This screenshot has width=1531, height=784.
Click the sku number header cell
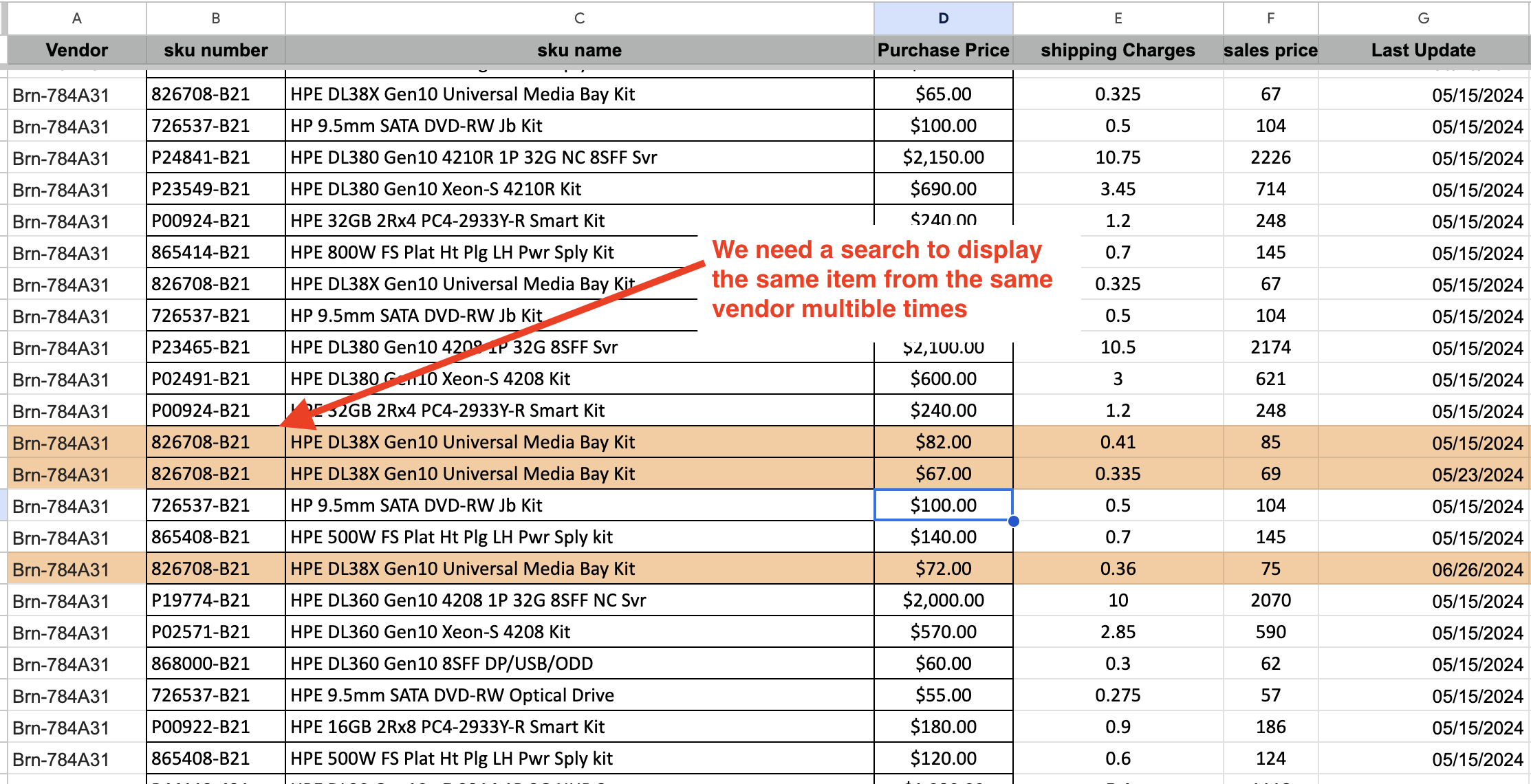point(215,50)
